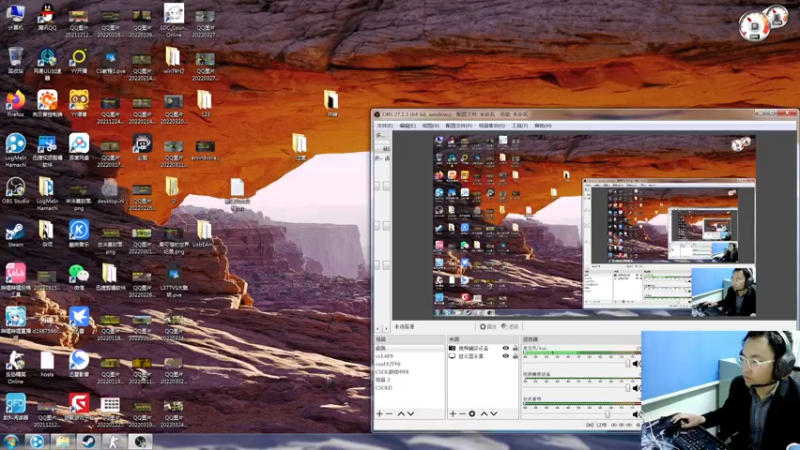Screen dimensions: 800x450
Task: Add a new source with the plus icon
Action: pyautogui.click(x=453, y=414)
